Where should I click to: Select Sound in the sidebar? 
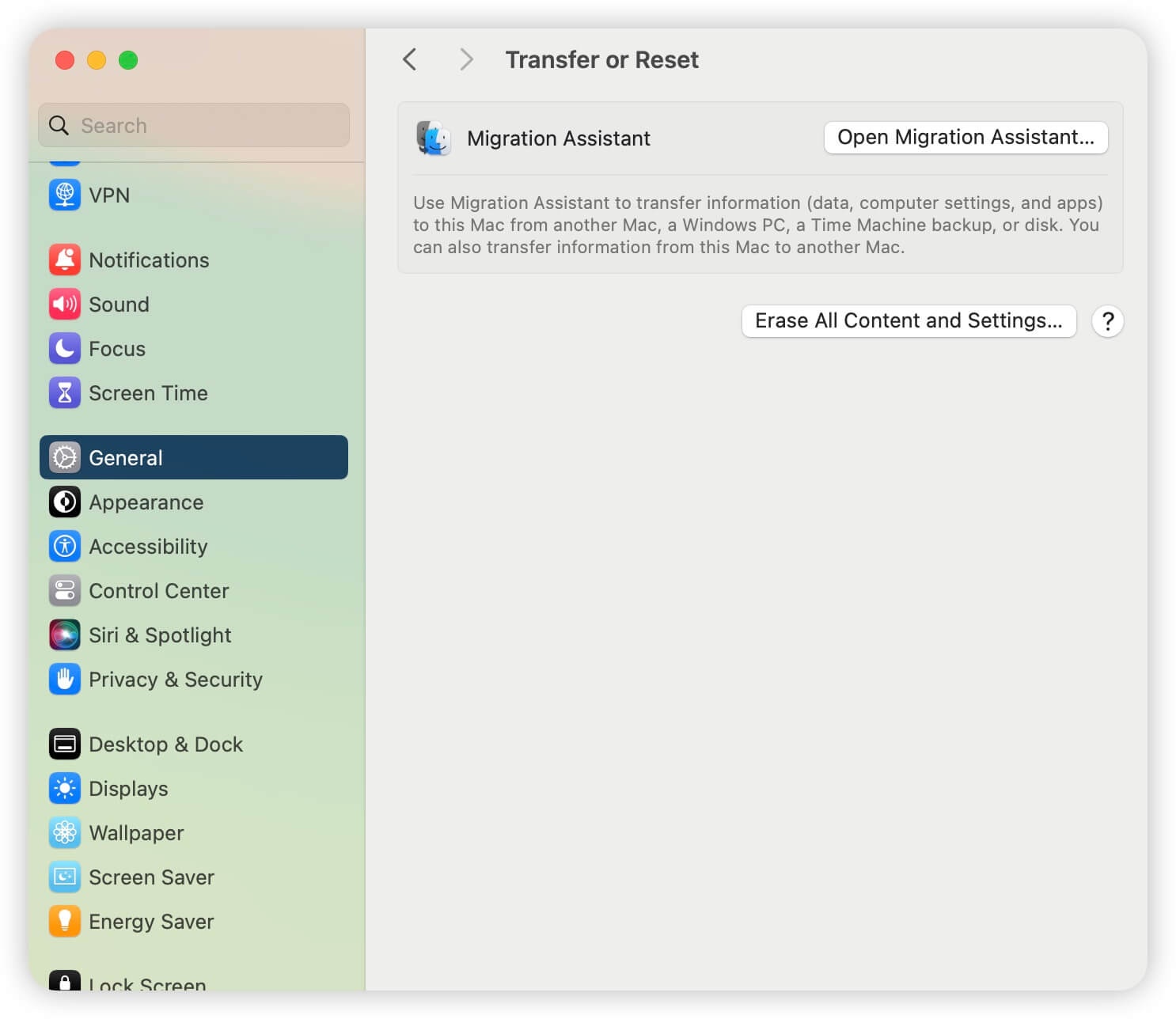(x=194, y=304)
